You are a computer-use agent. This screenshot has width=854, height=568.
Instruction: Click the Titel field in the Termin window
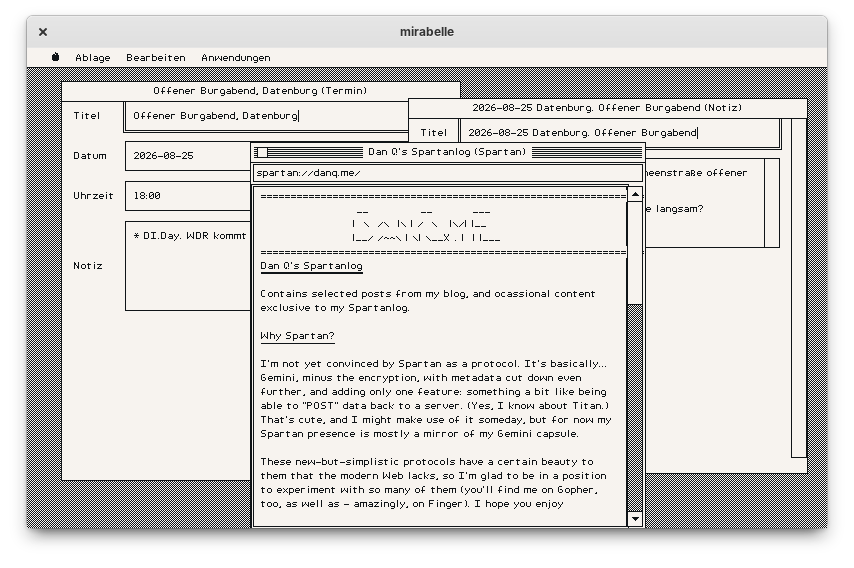(267, 116)
